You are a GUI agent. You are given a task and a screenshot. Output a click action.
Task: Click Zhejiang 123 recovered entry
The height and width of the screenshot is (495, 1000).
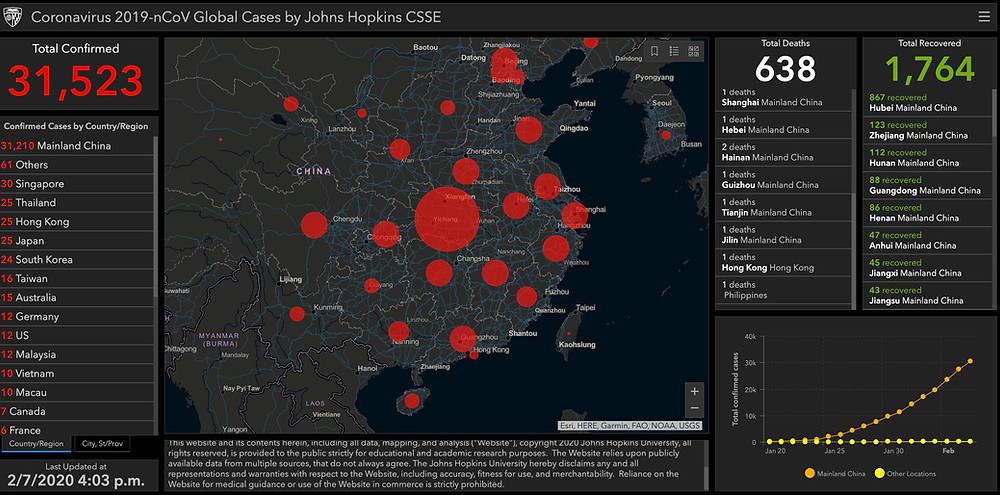(927, 130)
